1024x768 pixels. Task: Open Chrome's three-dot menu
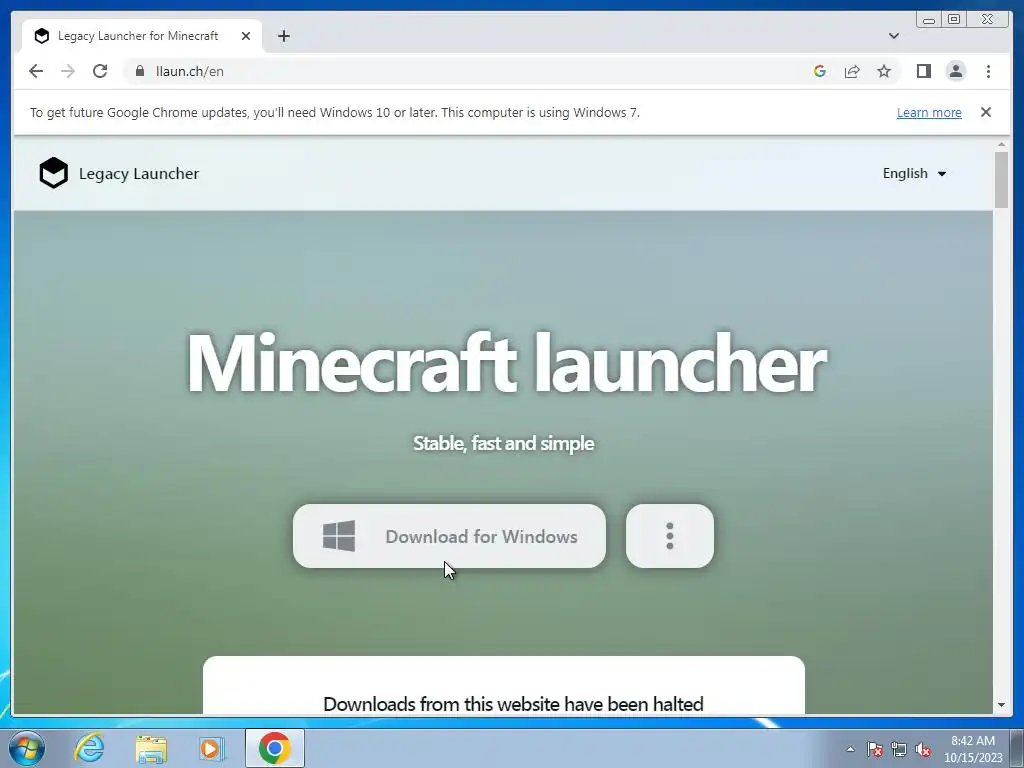[988, 71]
